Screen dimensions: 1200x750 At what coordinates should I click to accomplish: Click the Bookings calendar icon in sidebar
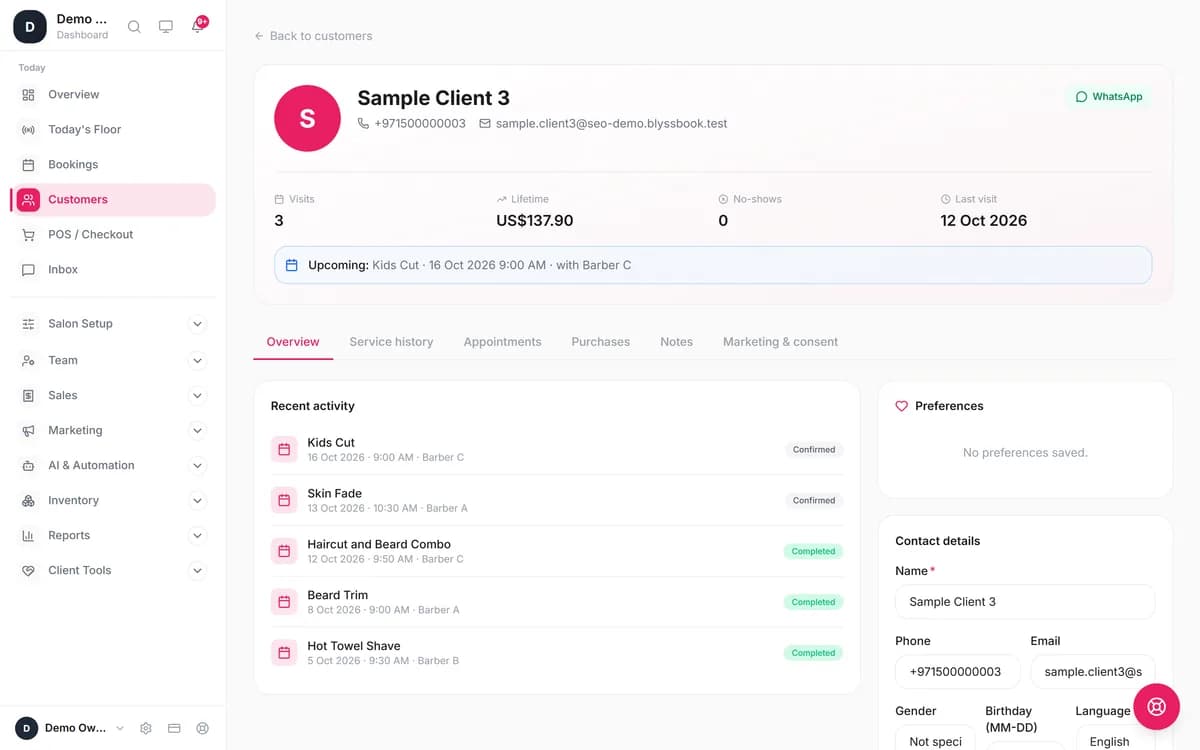(x=28, y=164)
